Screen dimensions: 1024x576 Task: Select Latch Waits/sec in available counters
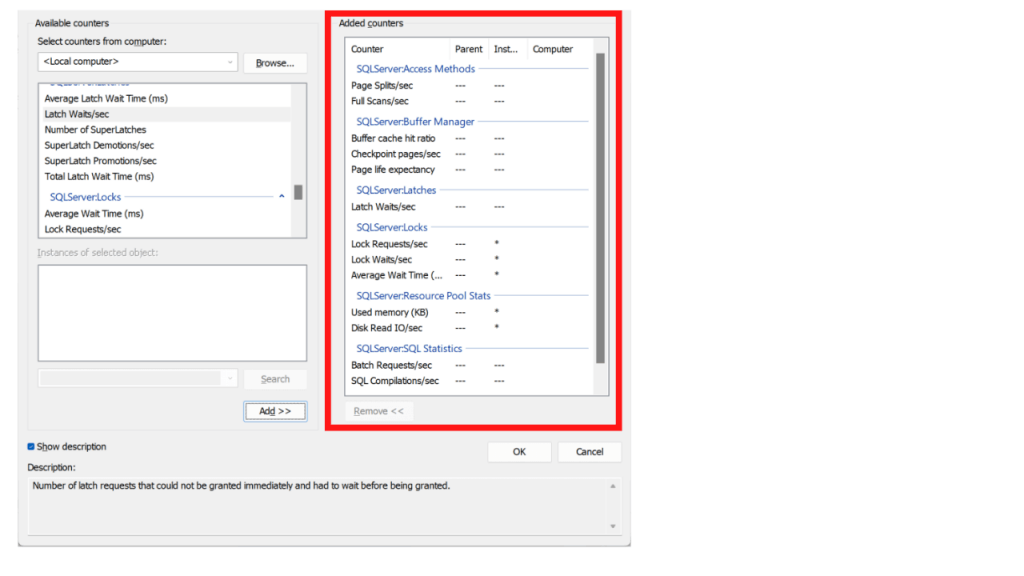tap(76, 114)
